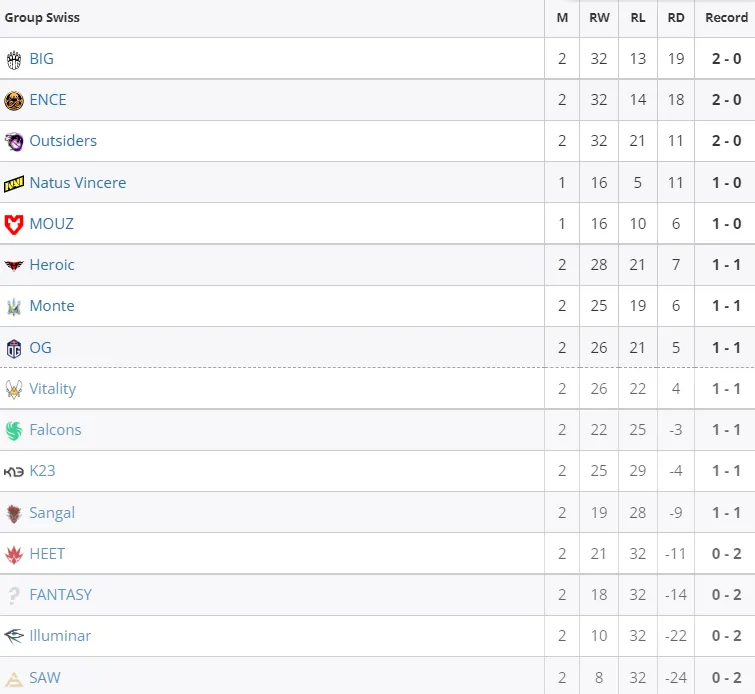Click the OG team logo icon
The height and width of the screenshot is (694, 755).
[x=14, y=348]
